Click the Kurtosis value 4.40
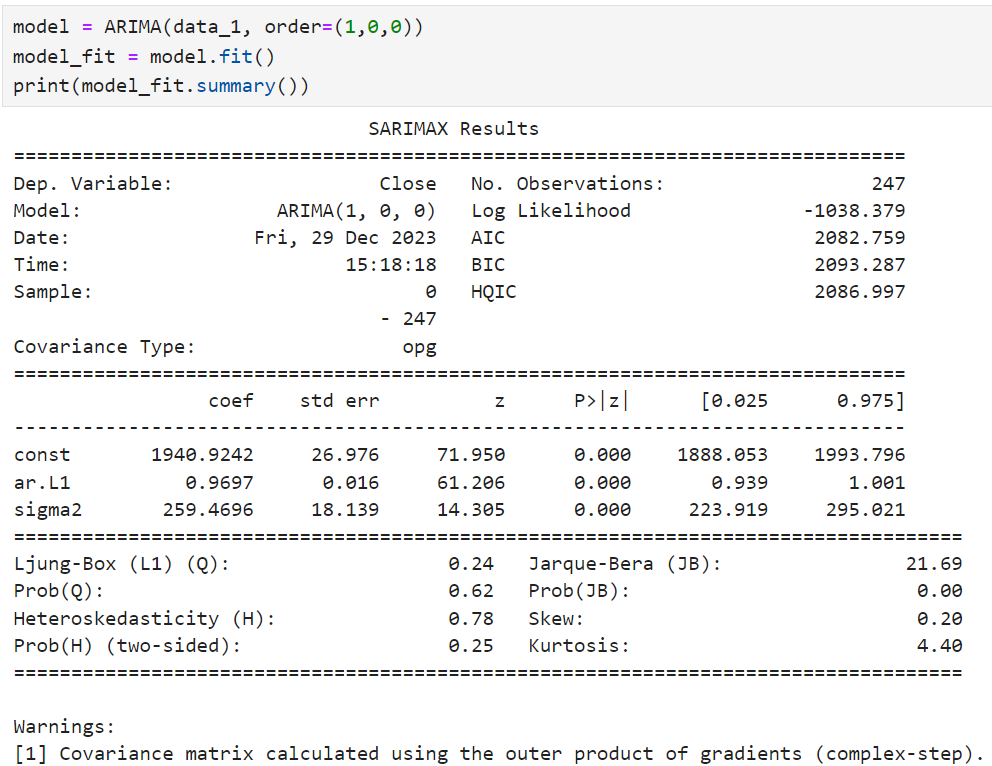This screenshot has width=992, height=766. coord(940,646)
